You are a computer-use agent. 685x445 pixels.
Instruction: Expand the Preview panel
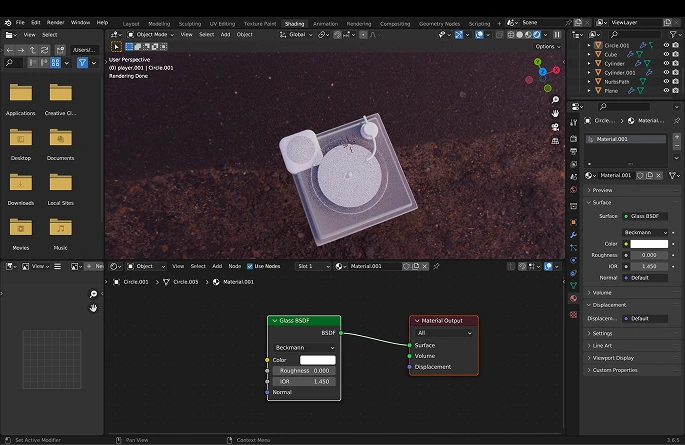pos(602,190)
